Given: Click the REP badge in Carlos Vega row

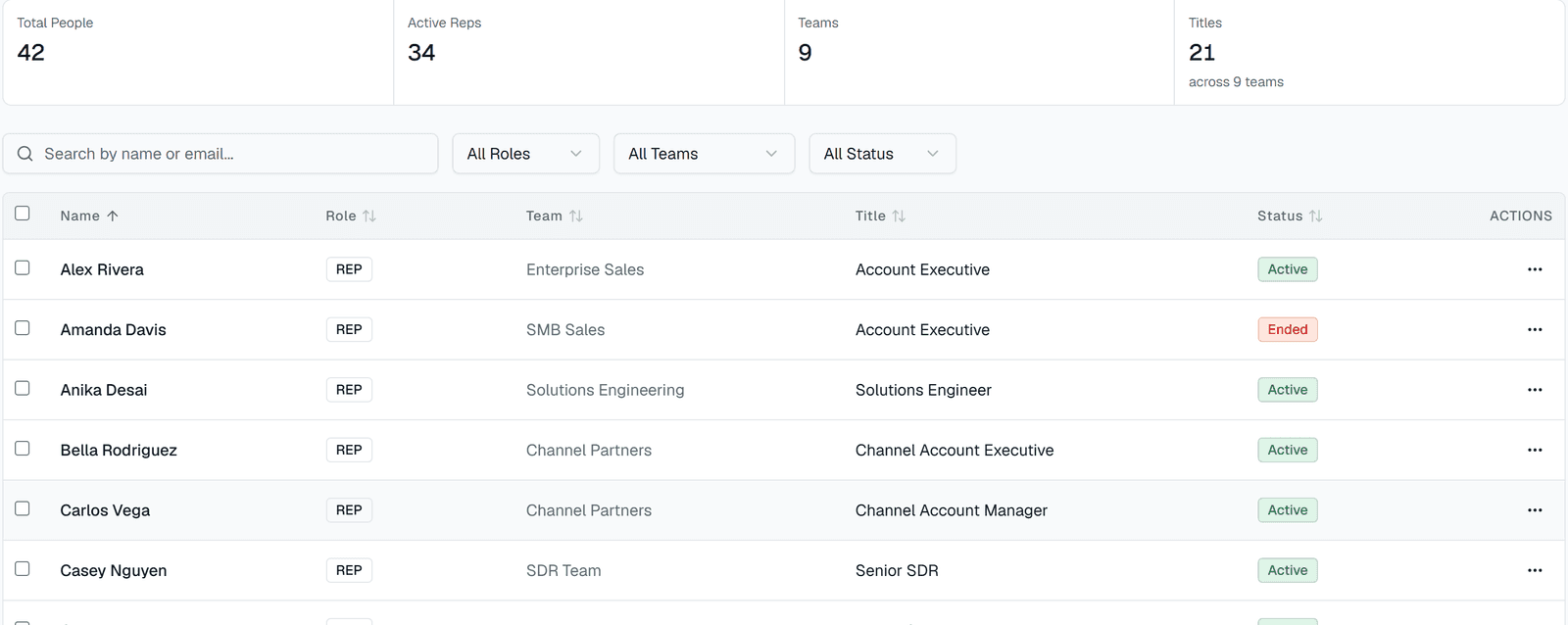Looking at the screenshot, I should (349, 510).
